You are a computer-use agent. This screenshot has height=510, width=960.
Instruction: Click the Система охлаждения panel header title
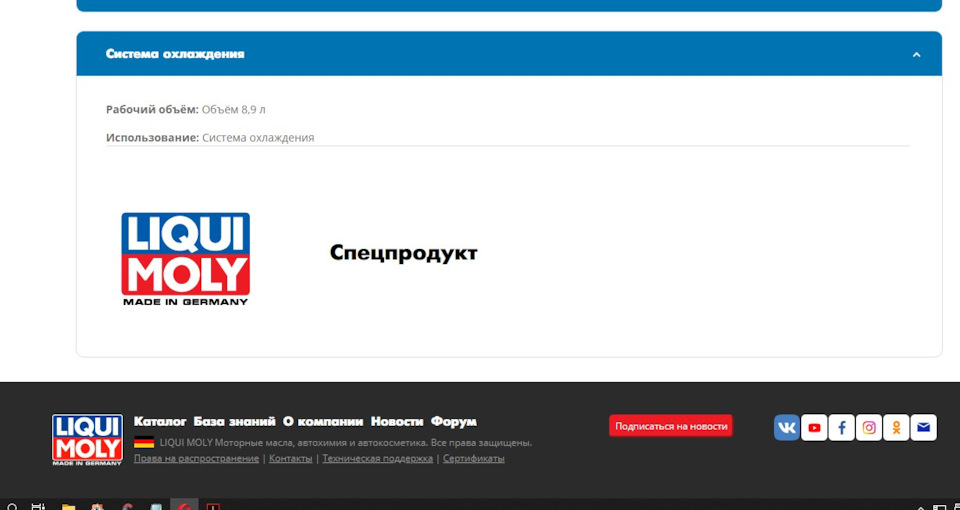(175, 54)
